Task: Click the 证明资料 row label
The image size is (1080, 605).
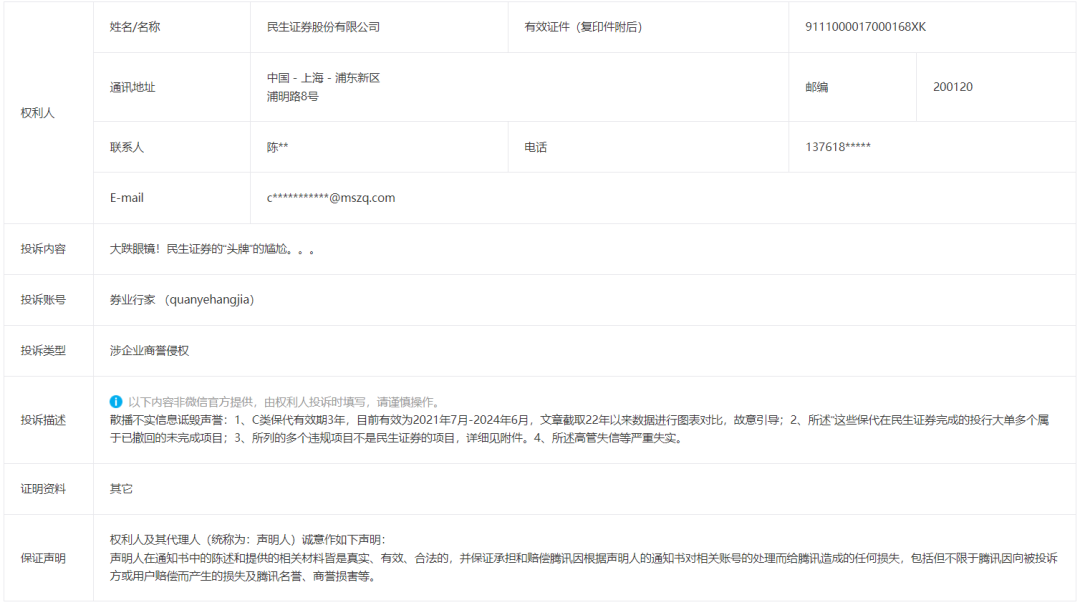Action: pyautogui.click(x=43, y=489)
